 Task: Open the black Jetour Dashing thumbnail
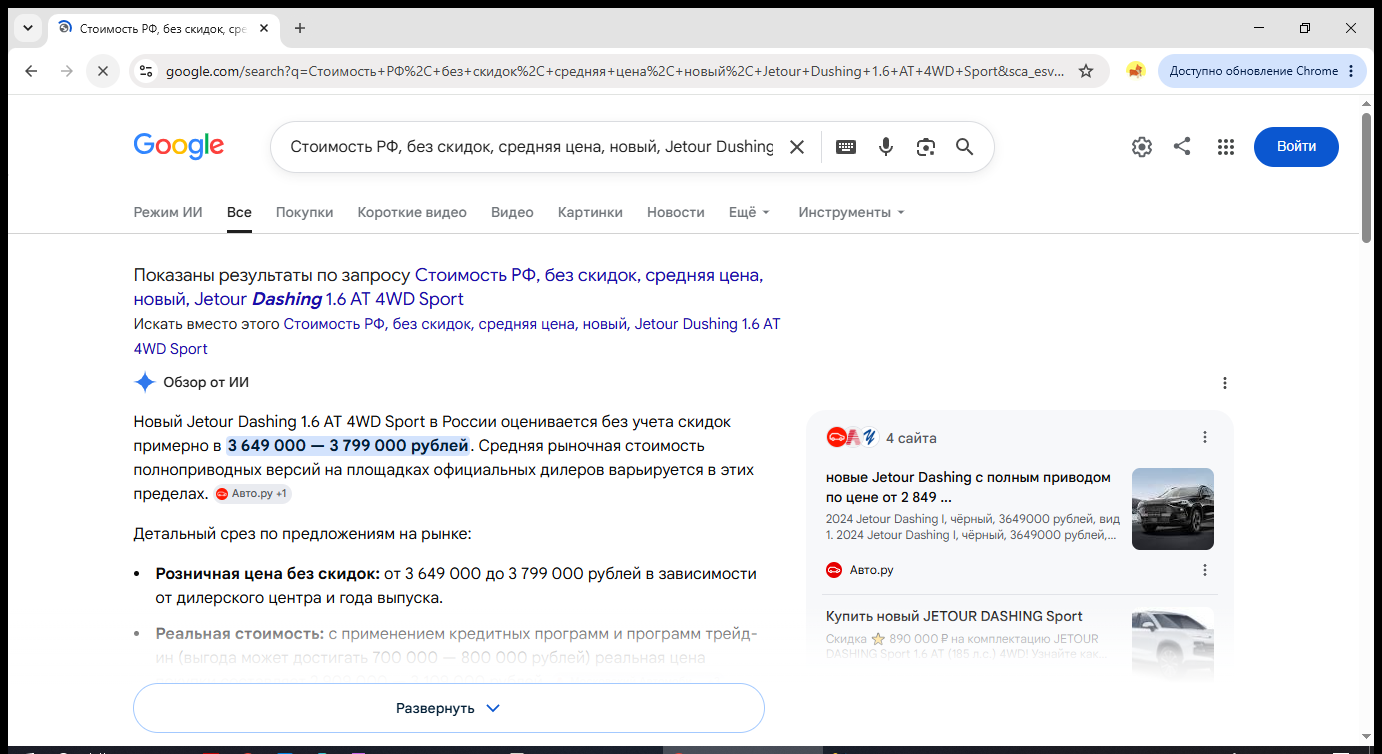coord(1173,509)
